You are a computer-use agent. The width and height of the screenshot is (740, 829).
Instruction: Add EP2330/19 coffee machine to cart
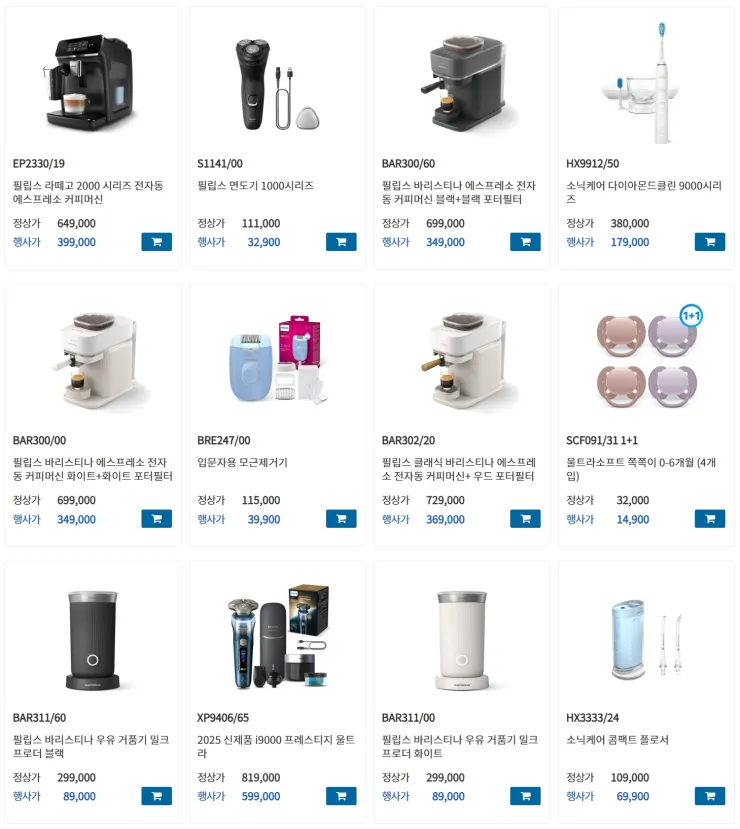click(x=156, y=242)
